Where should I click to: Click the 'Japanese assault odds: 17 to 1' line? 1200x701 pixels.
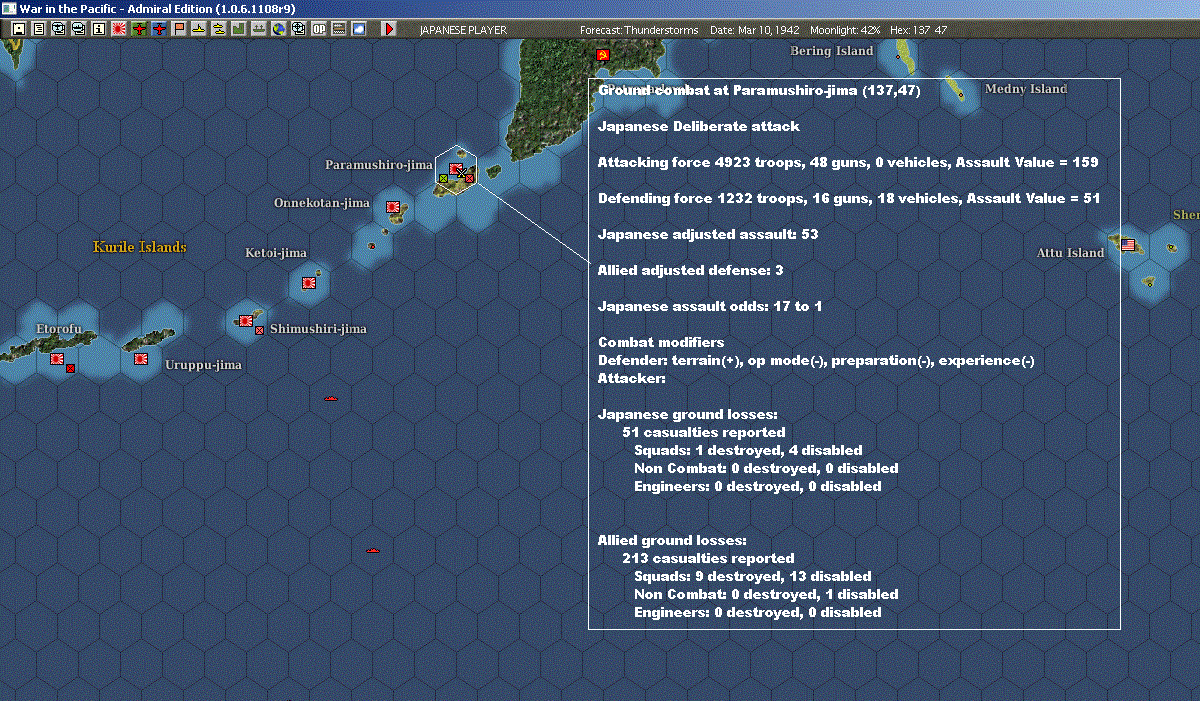710,306
